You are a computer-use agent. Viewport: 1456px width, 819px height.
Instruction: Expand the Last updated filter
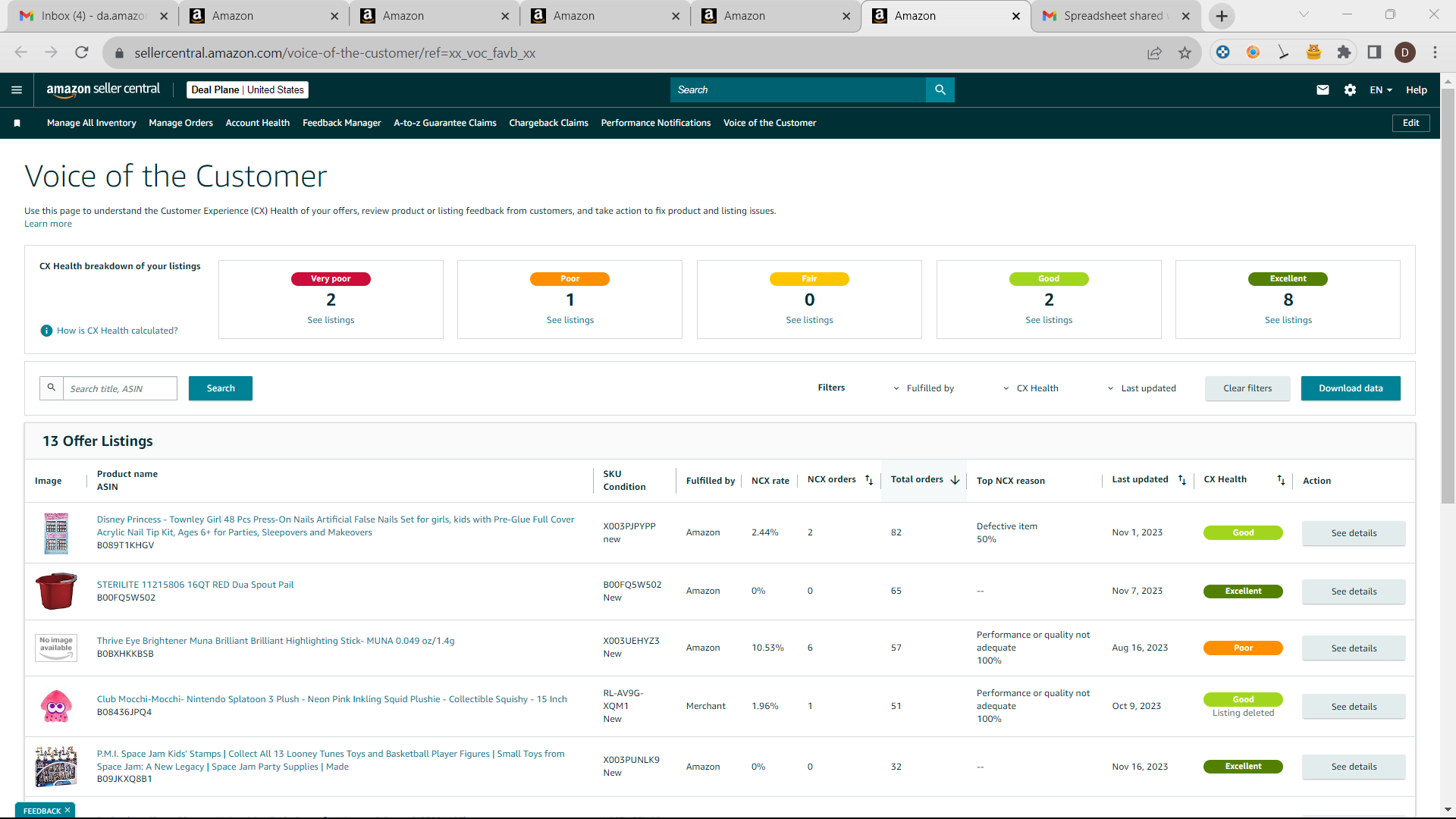tap(1141, 388)
